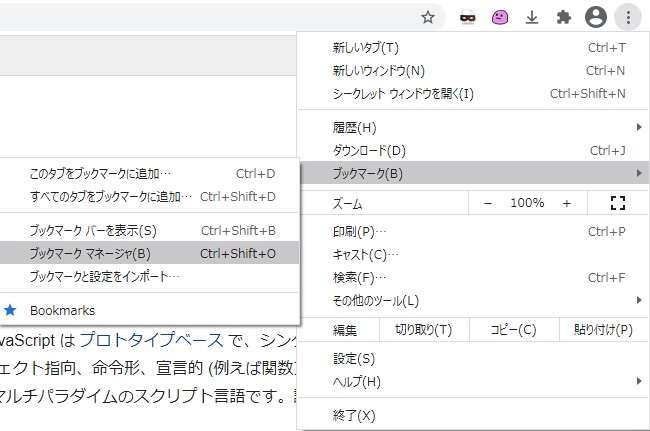The width and height of the screenshot is (650, 431).
Task: Click the bookmark star icon in address bar
Action: coord(427,17)
